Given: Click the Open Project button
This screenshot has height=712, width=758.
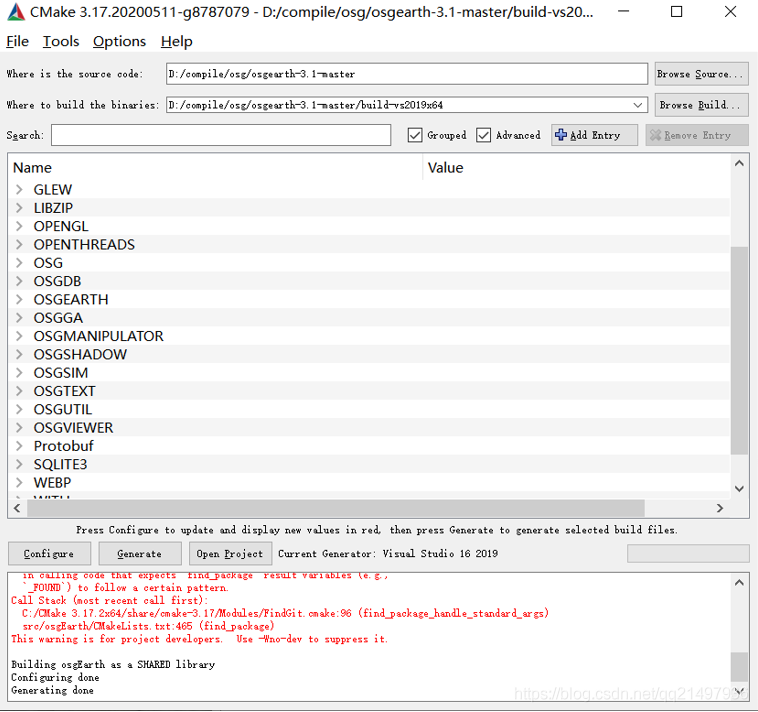Looking at the screenshot, I should 230,553.
